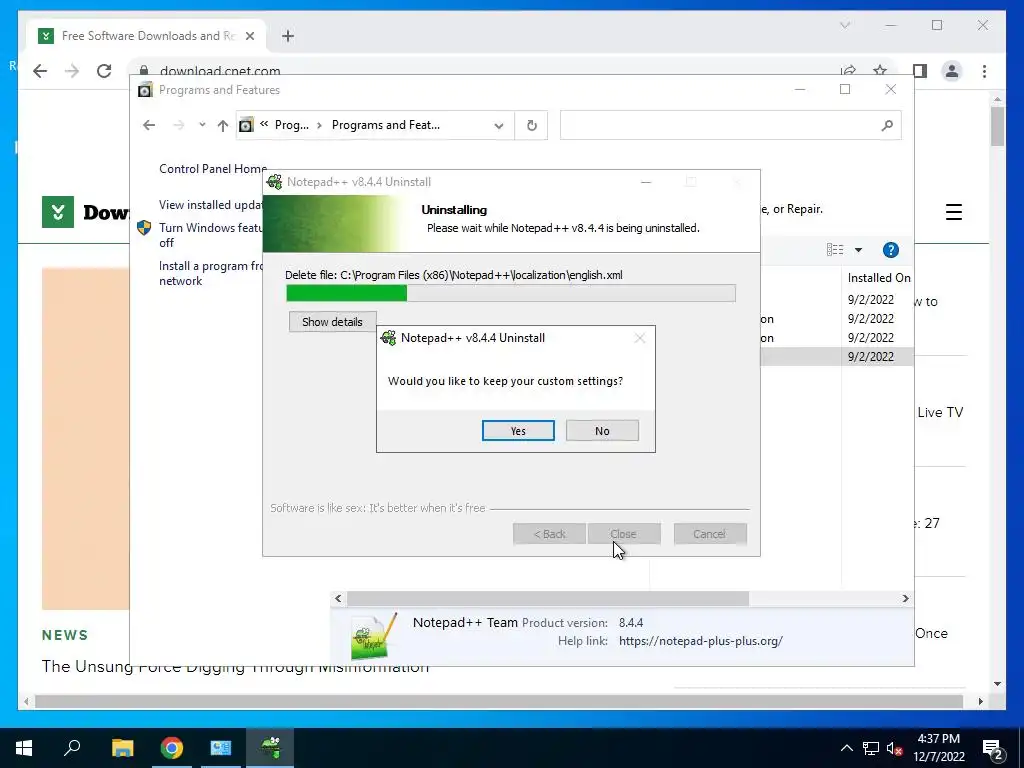Image resolution: width=1024 pixels, height=768 pixels.
Task: Refresh the Programs and Features list
Action: click(532, 125)
